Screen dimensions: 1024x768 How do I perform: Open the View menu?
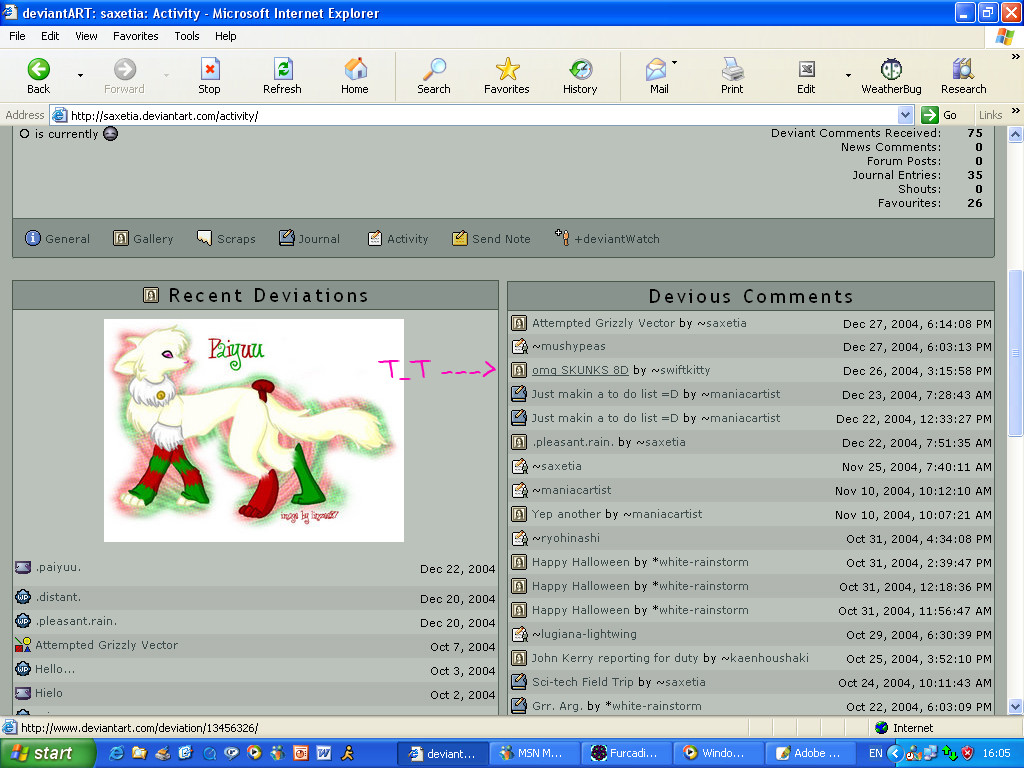click(x=86, y=36)
